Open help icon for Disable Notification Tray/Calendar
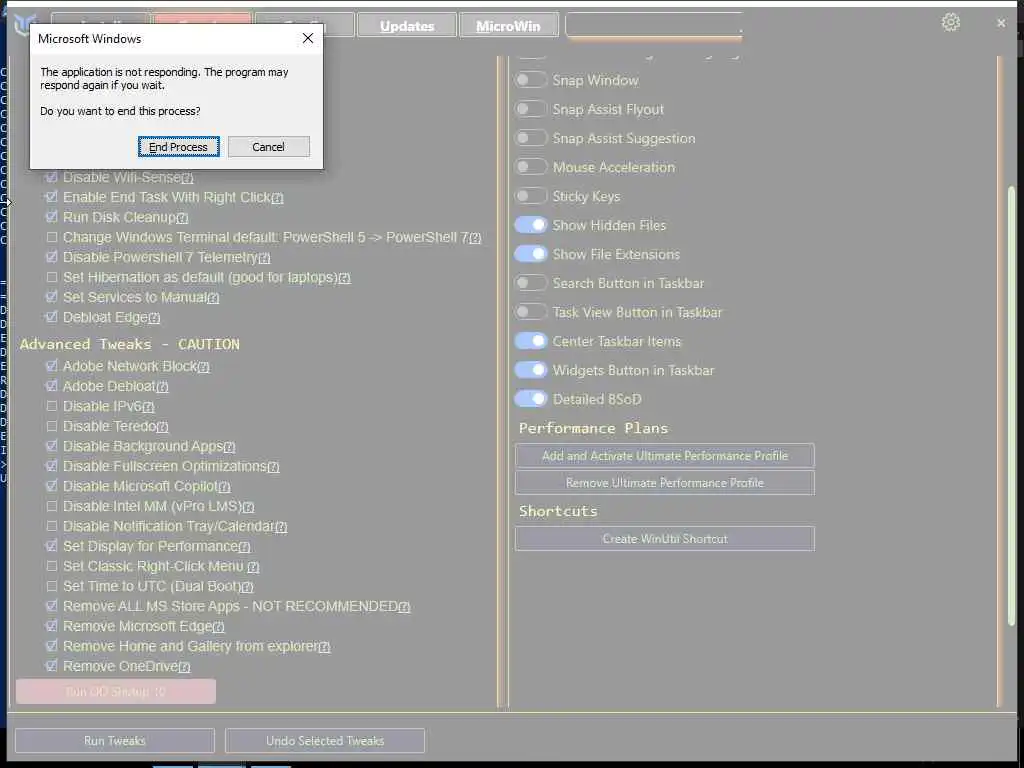Image resolution: width=1024 pixels, height=768 pixels. 281,527
